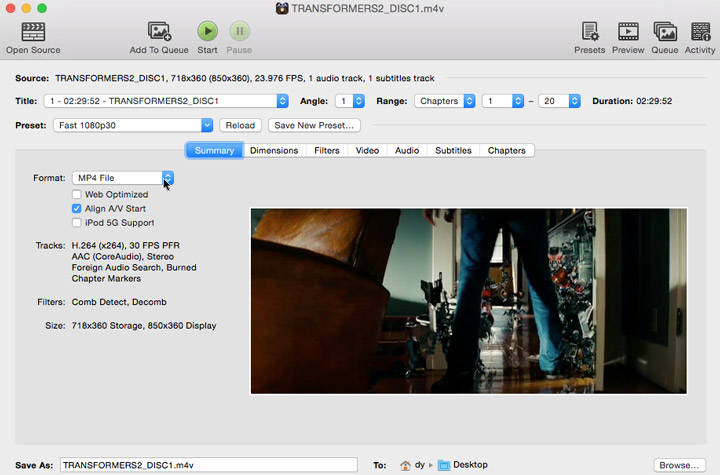The width and height of the screenshot is (720, 475).
Task: Click the Reload preset button
Action: click(x=240, y=125)
